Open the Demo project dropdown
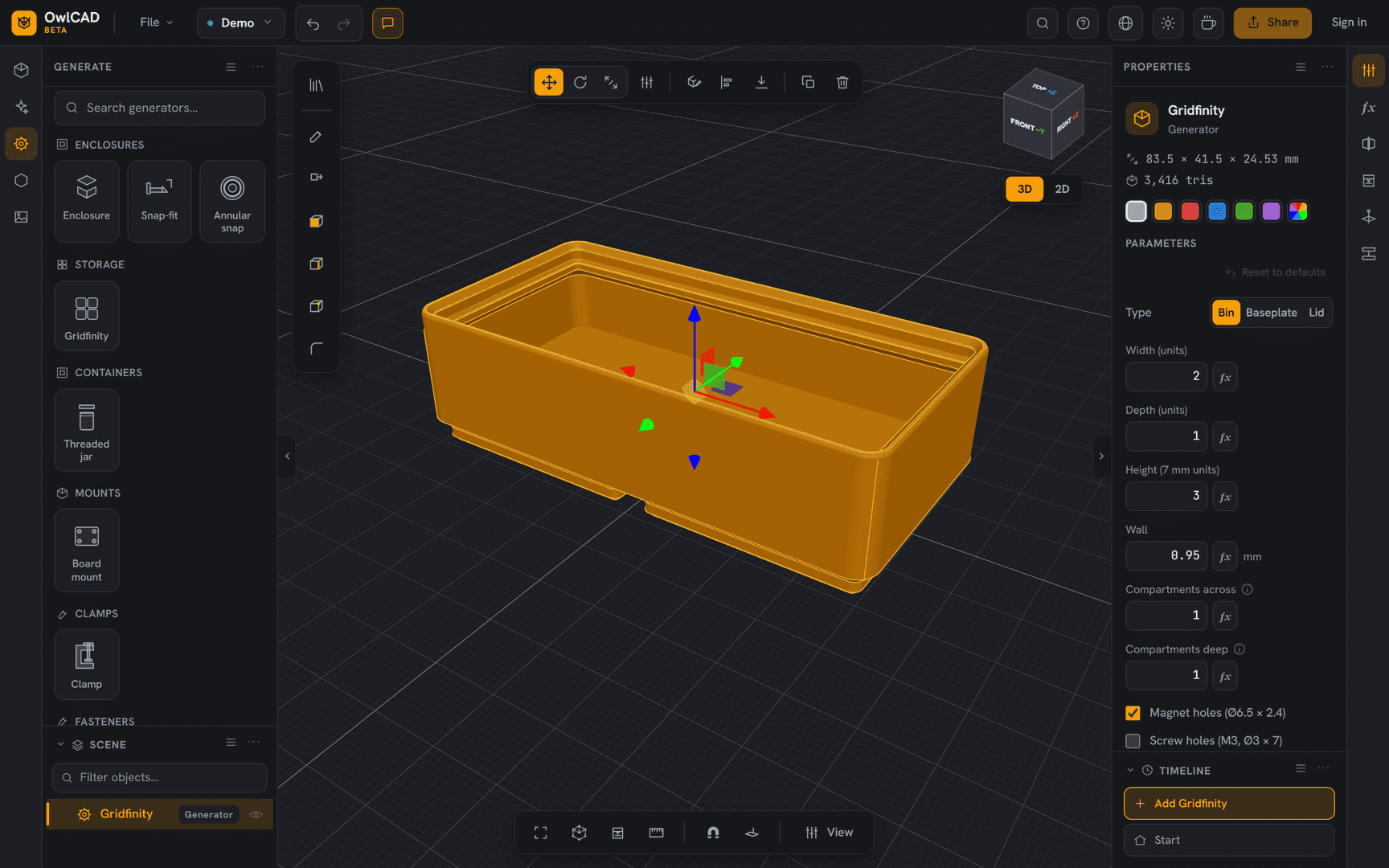 pyautogui.click(x=240, y=23)
